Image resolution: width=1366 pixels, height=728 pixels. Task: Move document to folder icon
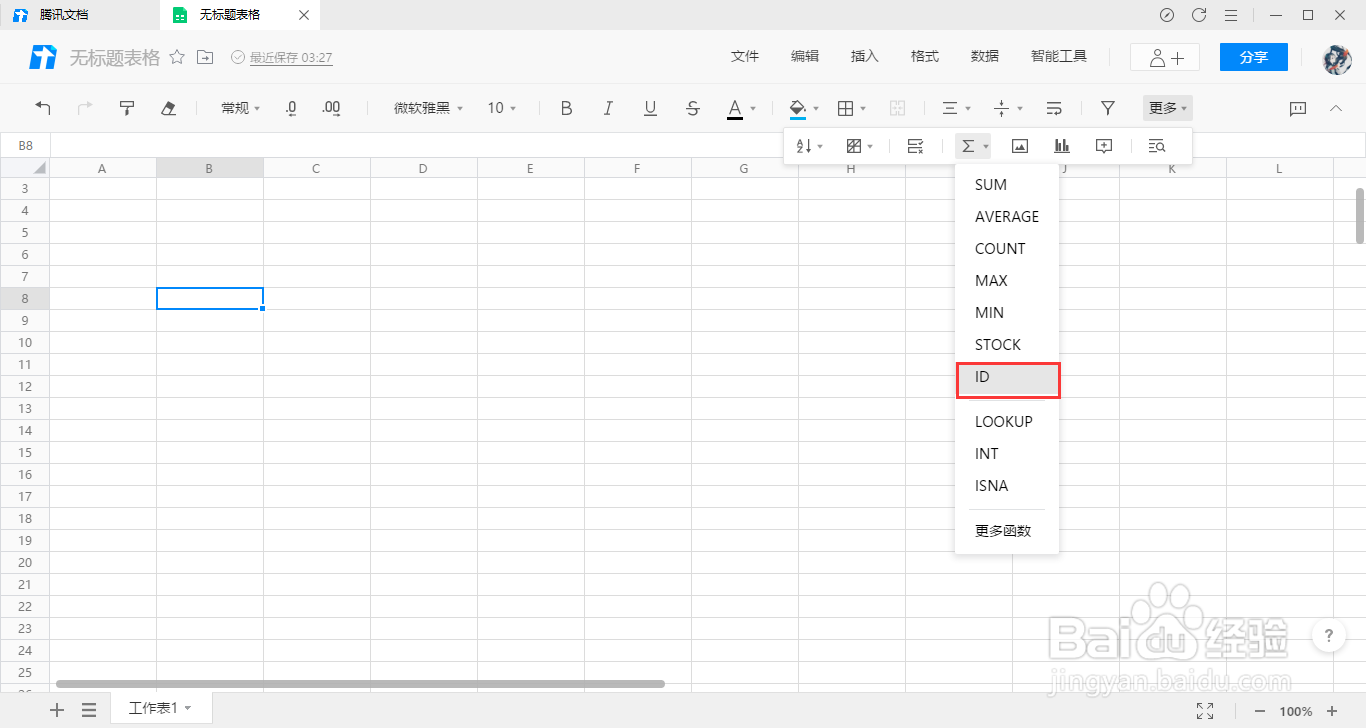pyautogui.click(x=205, y=57)
